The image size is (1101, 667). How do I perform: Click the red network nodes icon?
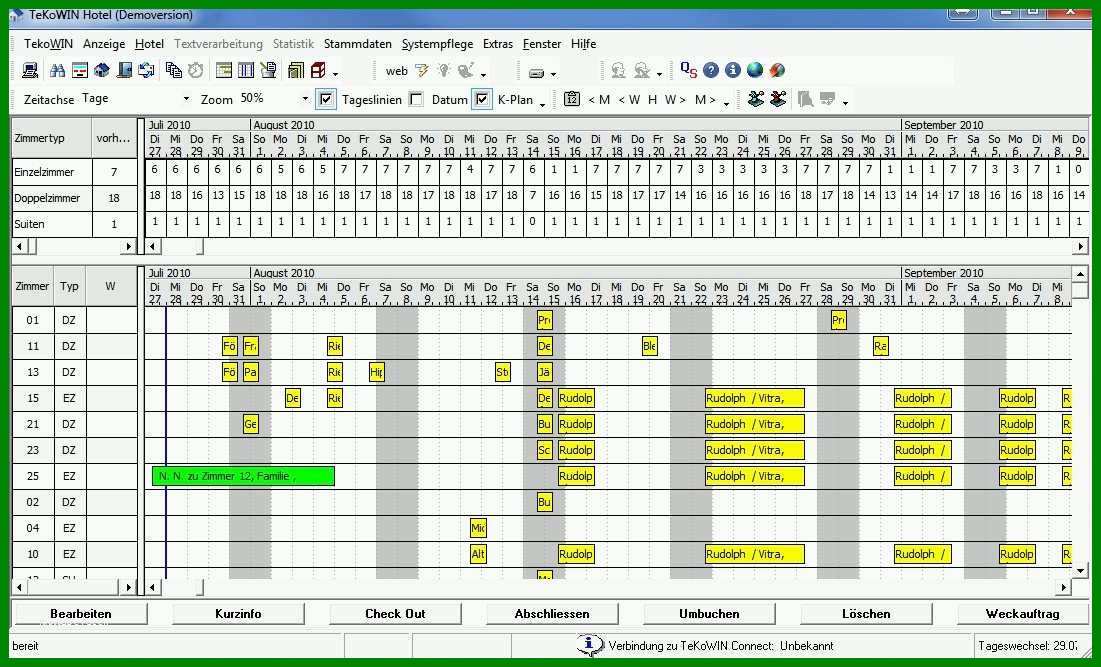(x=778, y=99)
